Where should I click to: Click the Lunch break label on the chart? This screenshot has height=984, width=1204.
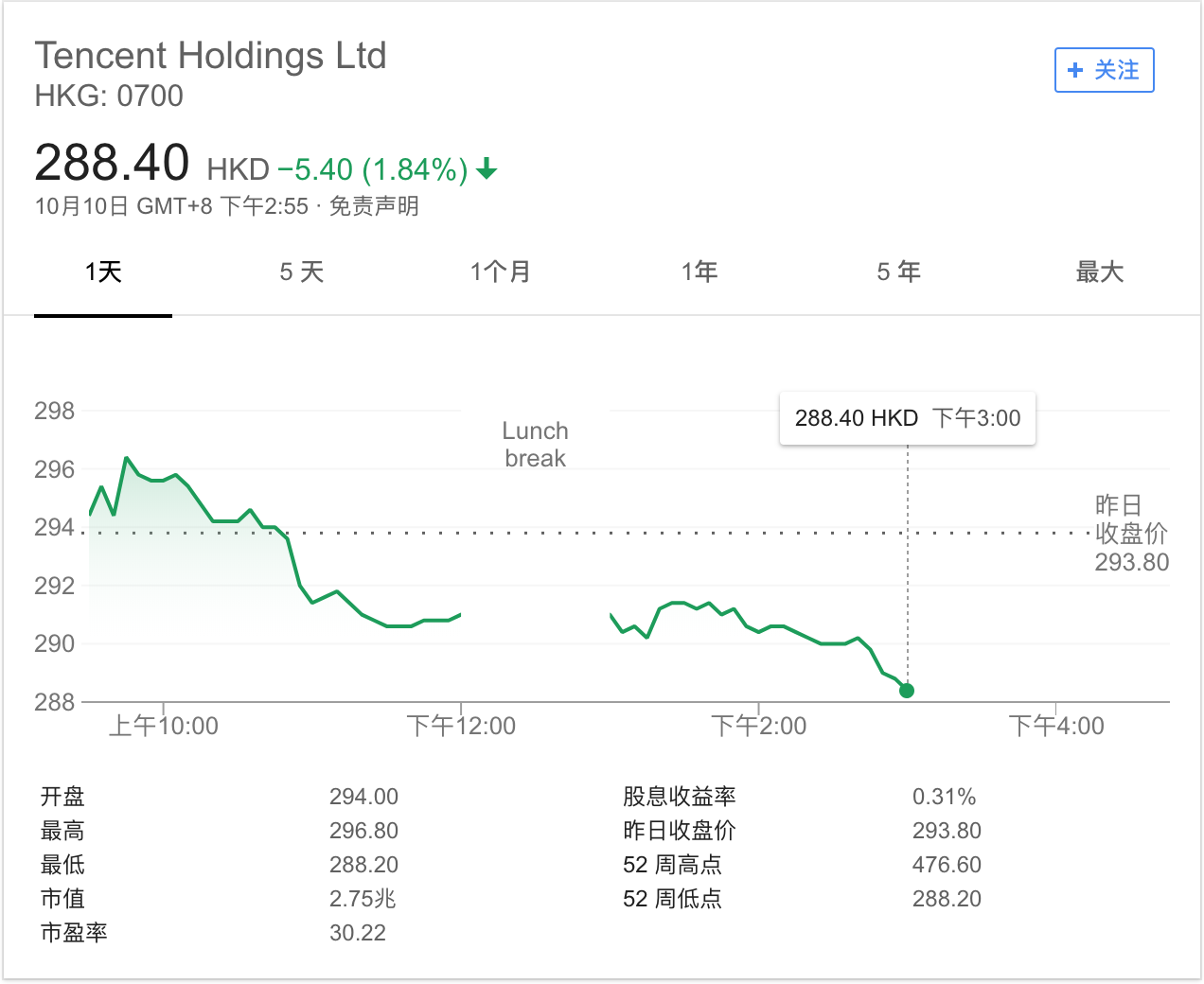click(534, 444)
